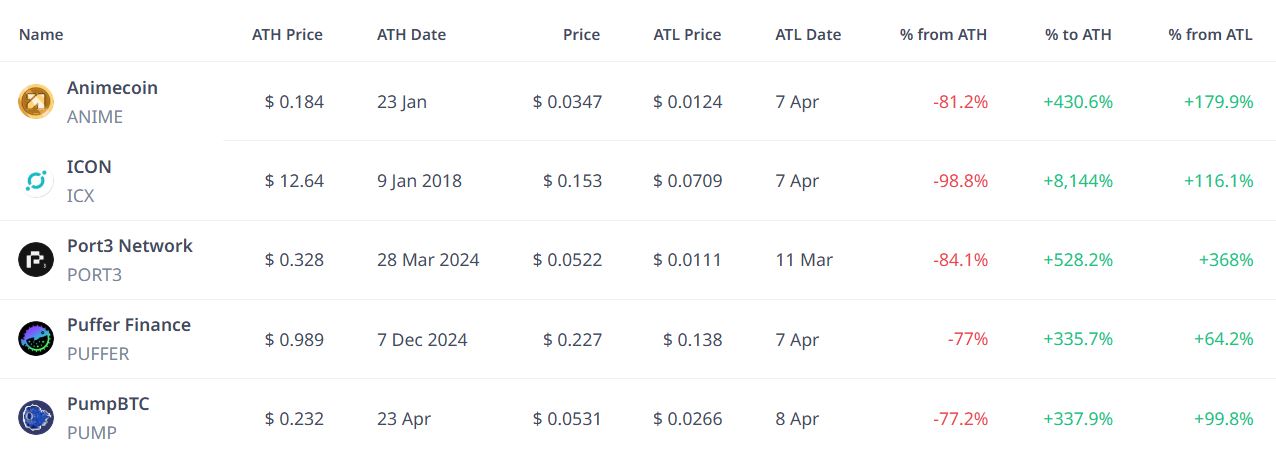This screenshot has width=1276, height=457.
Task: Sort by % from ATL header
Action: (1210, 34)
